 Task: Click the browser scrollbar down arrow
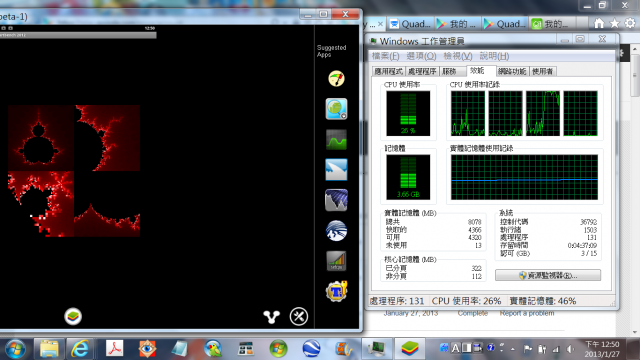[635, 332]
